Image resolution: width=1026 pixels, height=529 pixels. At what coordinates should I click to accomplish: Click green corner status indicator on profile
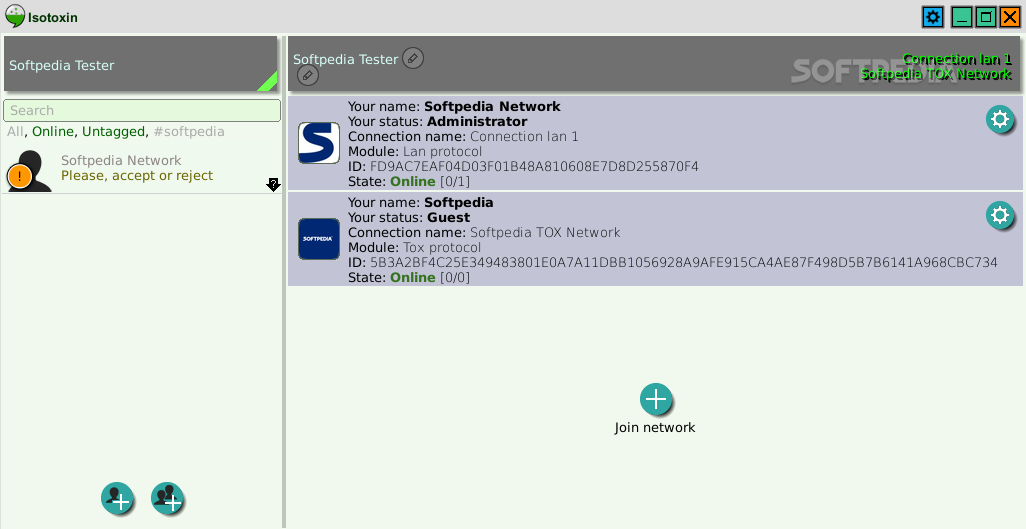point(269,83)
